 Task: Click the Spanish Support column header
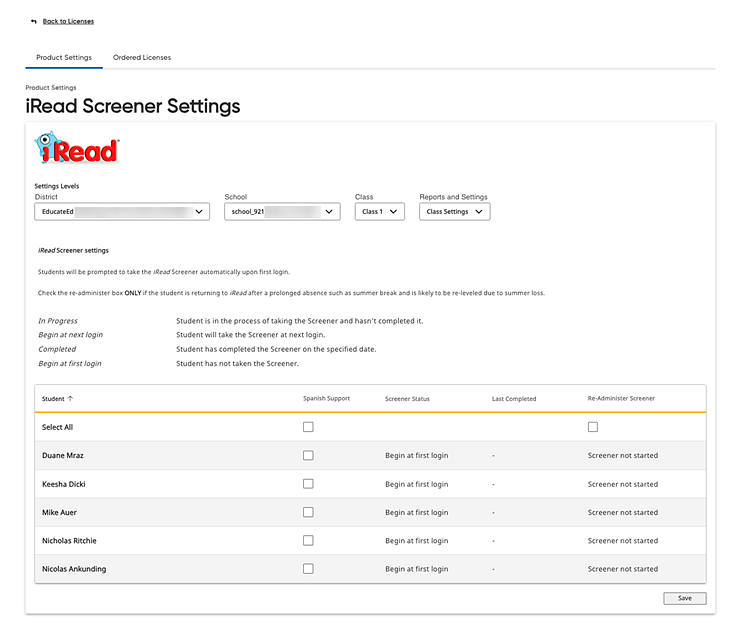(327, 398)
